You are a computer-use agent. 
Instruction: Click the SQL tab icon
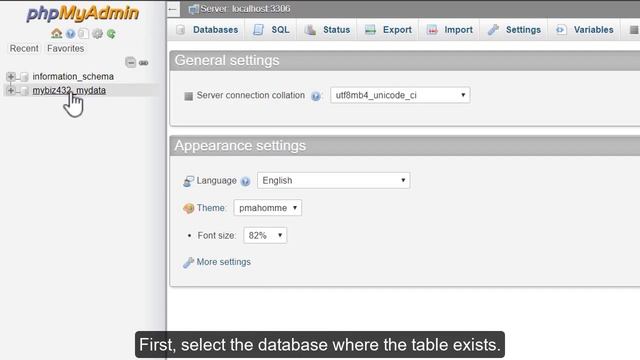point(258,30)
